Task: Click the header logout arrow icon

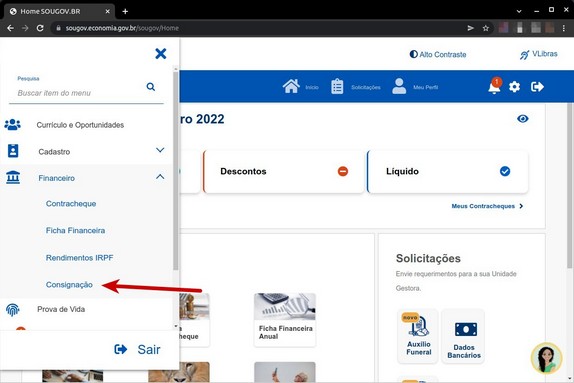Action: [537, 87]
